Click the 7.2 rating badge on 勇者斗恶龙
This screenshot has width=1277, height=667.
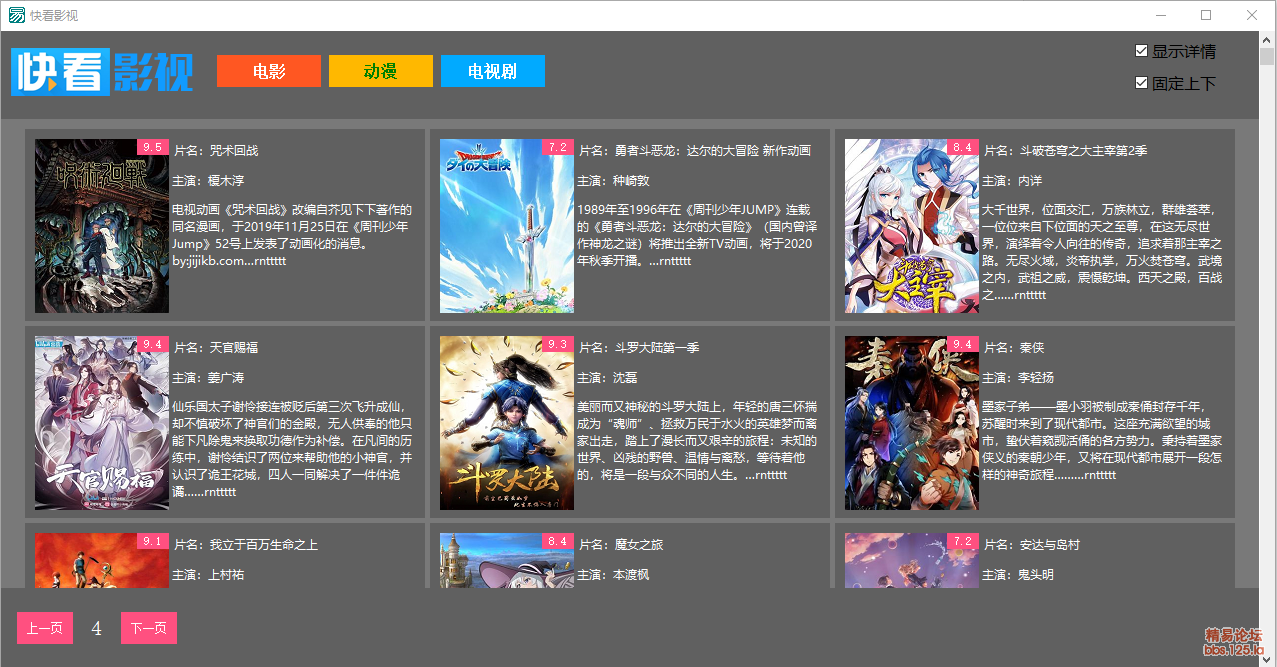558,147
